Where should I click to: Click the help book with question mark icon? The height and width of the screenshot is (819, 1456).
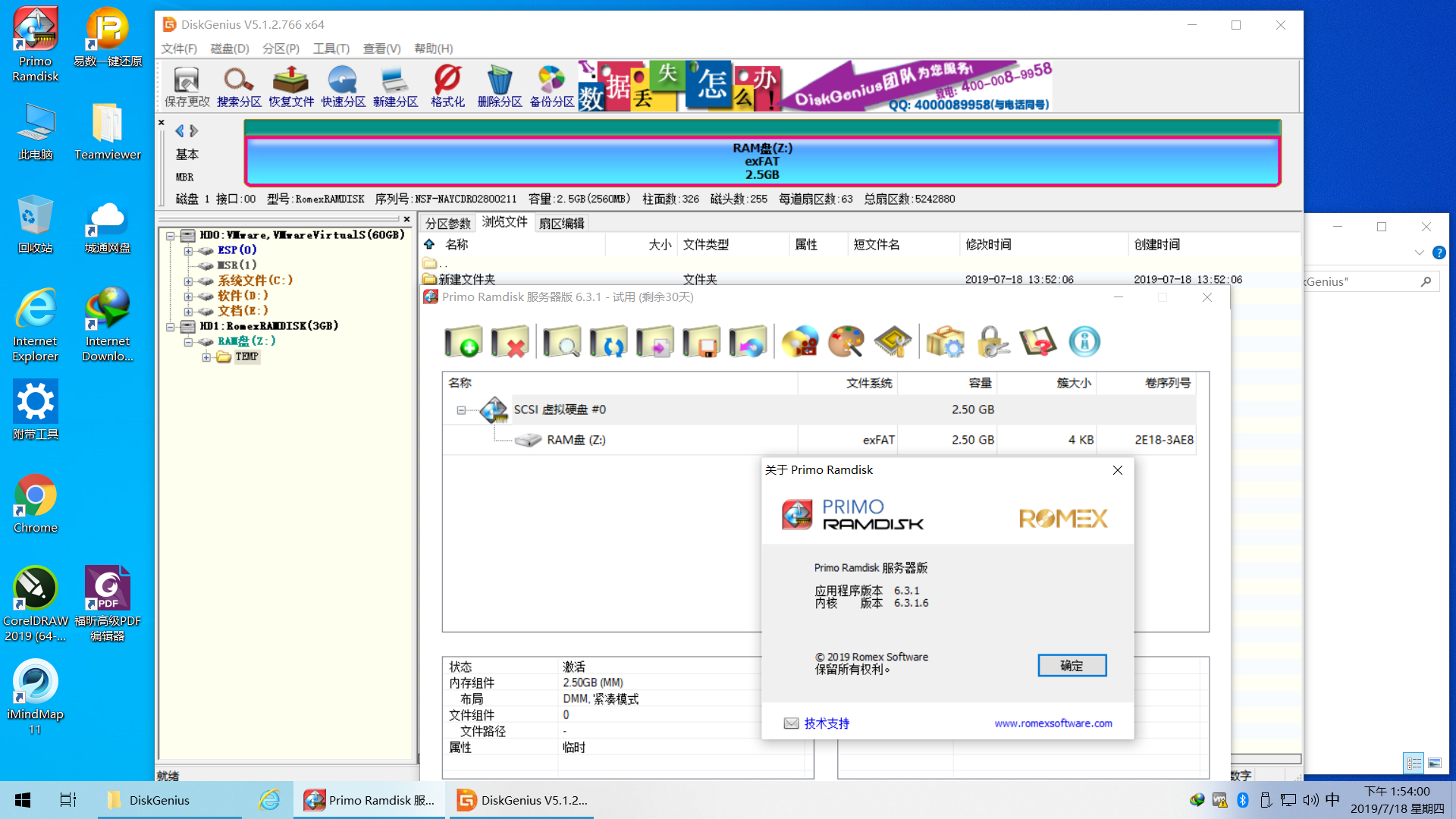(1038, 342)
